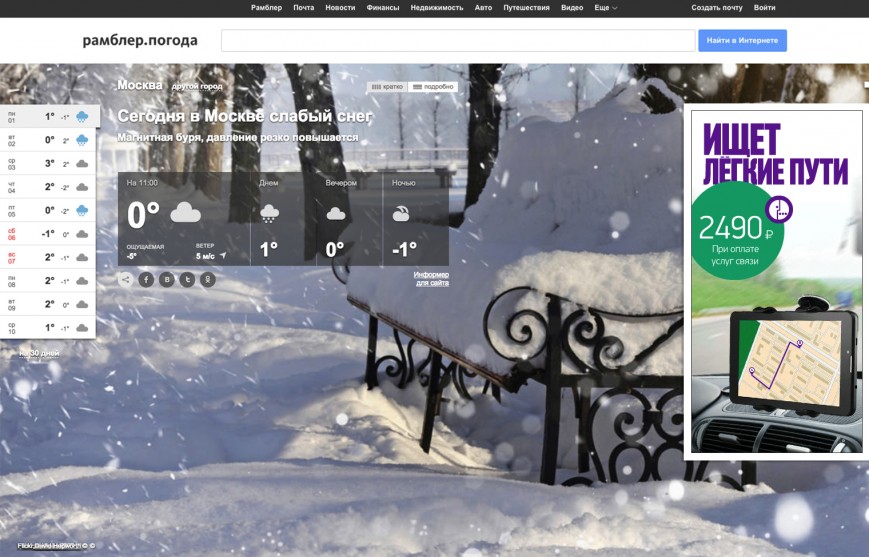
Task: Click the Найти в Интернете button
Action: (x=742, y=40)
